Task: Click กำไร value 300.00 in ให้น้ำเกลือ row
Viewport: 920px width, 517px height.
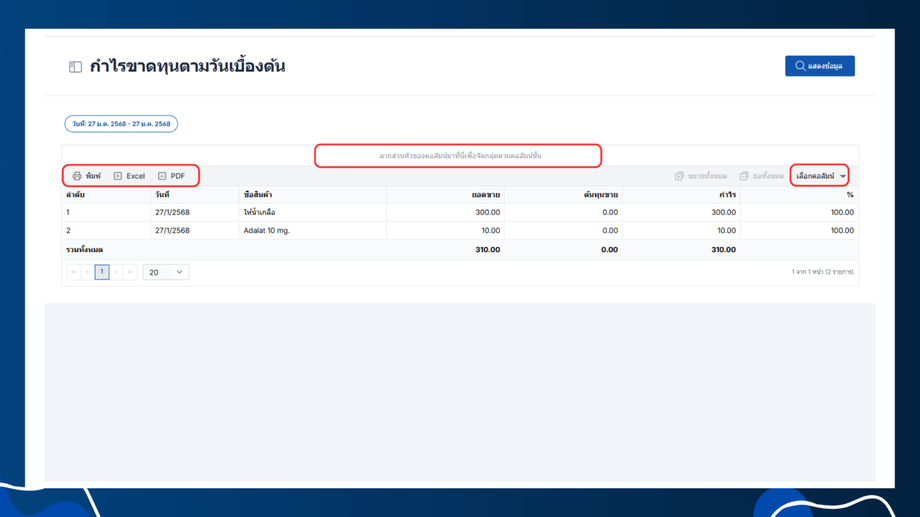Action: coord(681,212)
